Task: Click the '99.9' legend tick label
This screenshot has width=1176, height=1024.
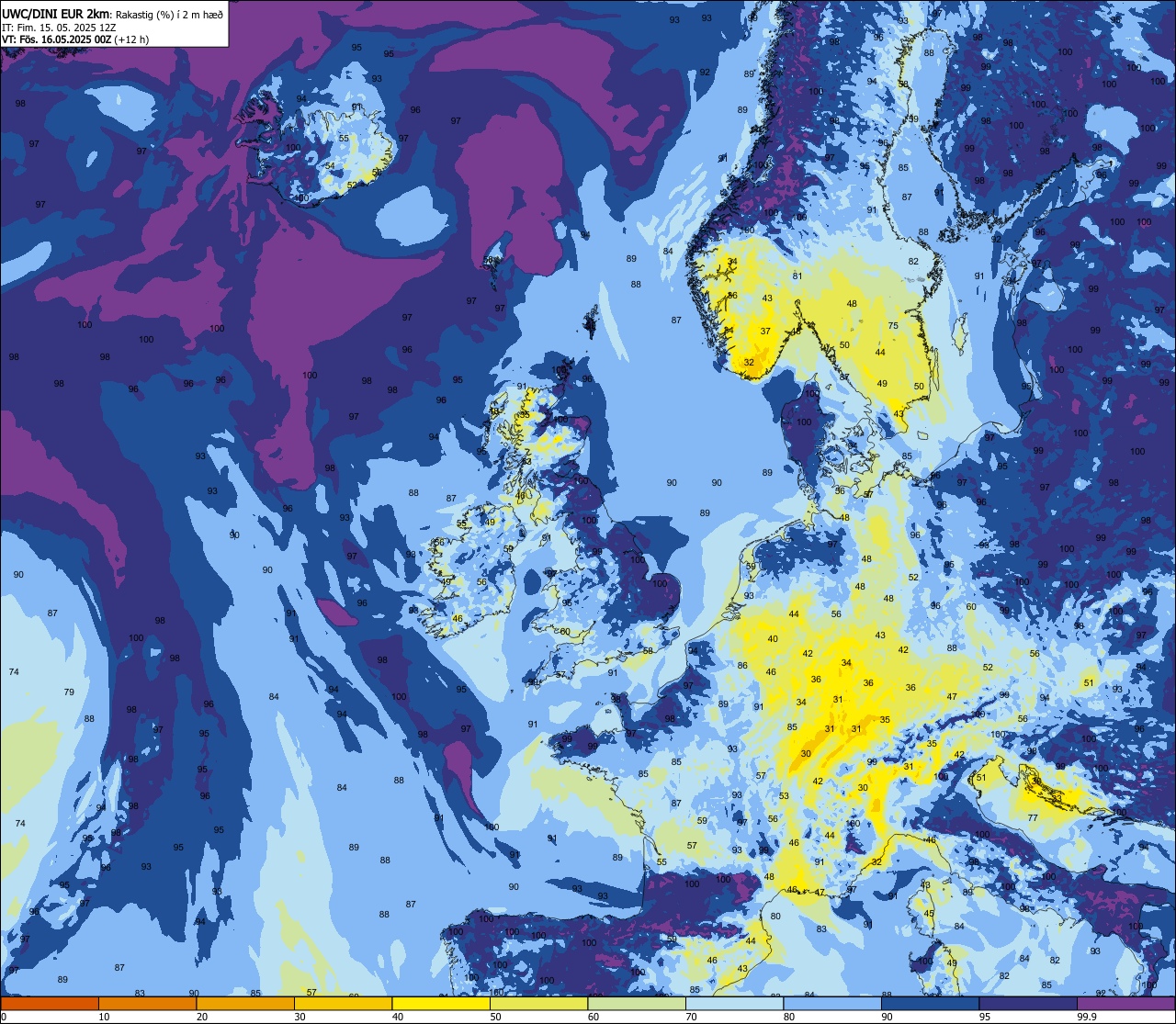Action: pos(1087,1017)
